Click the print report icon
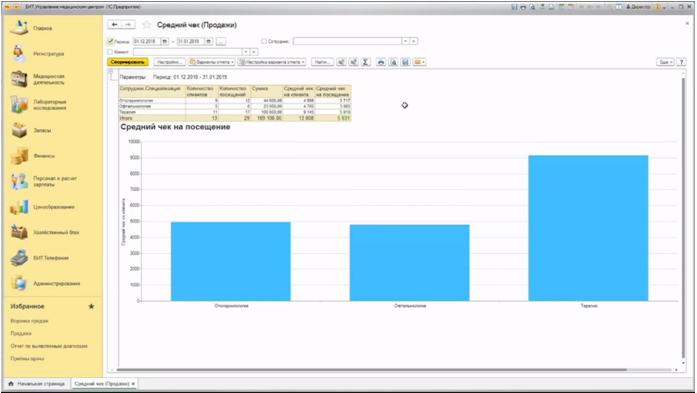This screenshot has width=697, height=393. (381, 62)
